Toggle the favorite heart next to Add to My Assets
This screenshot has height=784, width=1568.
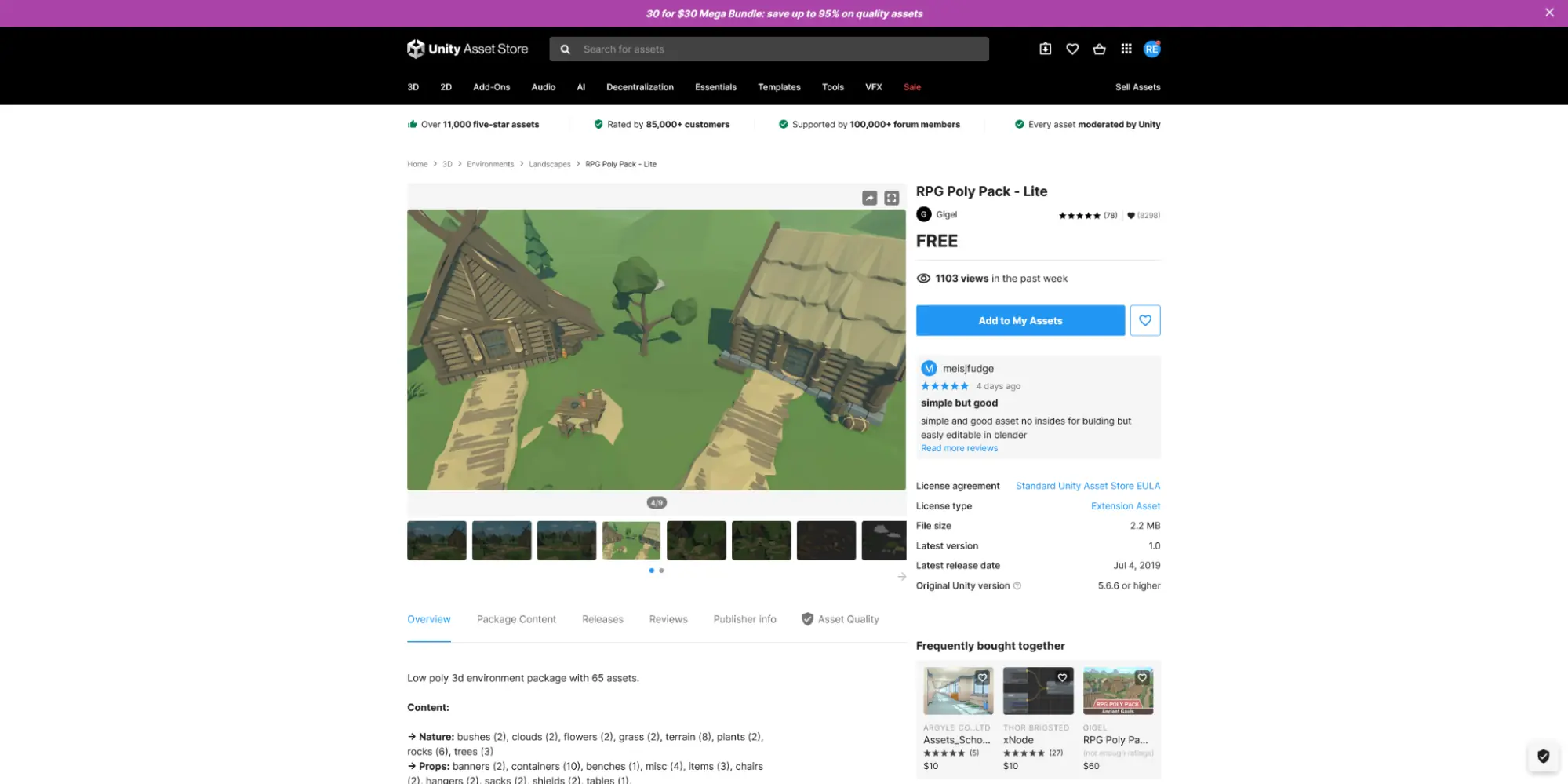point(1145,320)
